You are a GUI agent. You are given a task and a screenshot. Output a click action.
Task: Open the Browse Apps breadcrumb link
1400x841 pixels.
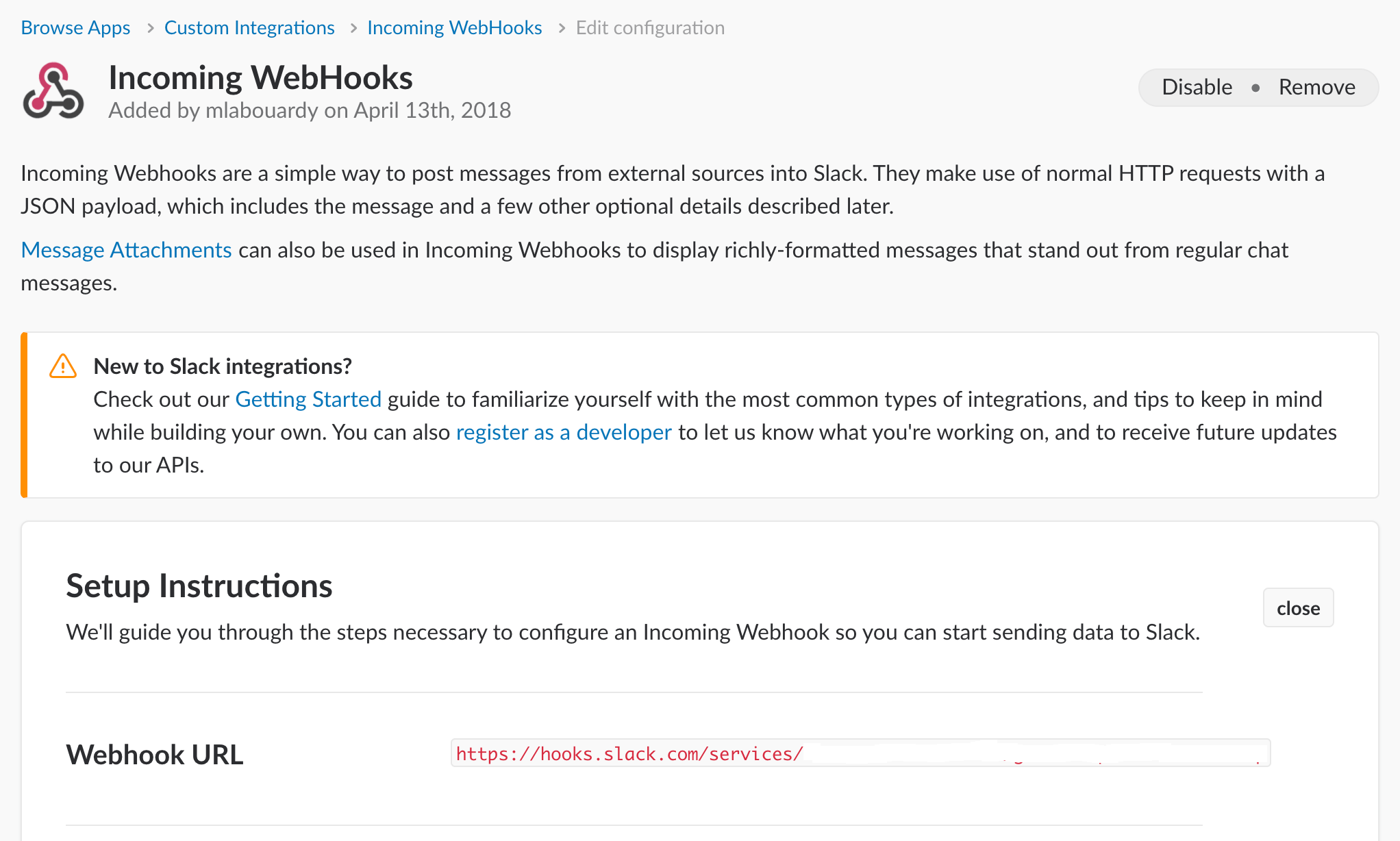[75, 27]
